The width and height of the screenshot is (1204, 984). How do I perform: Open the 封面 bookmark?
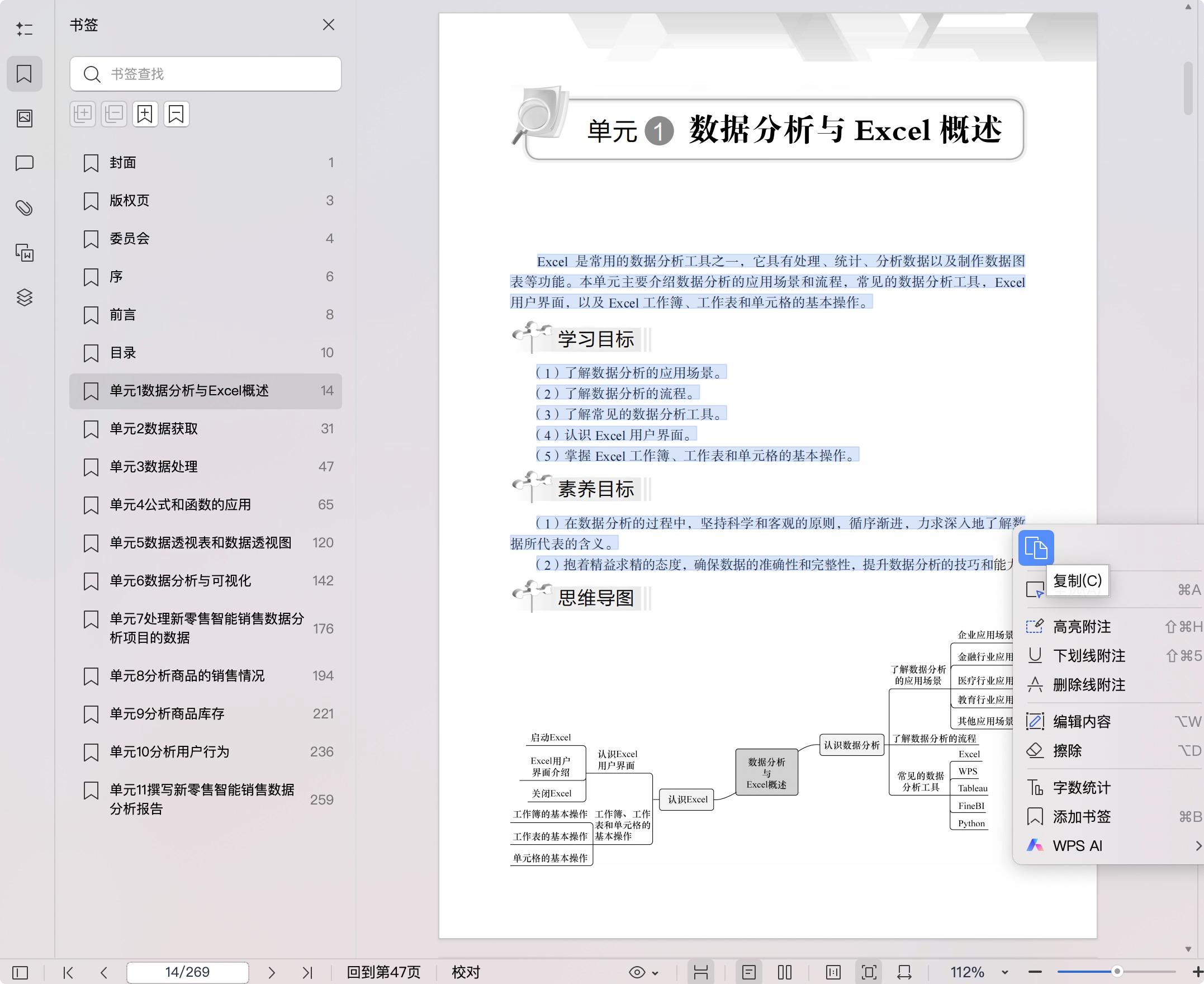(206, 163)
